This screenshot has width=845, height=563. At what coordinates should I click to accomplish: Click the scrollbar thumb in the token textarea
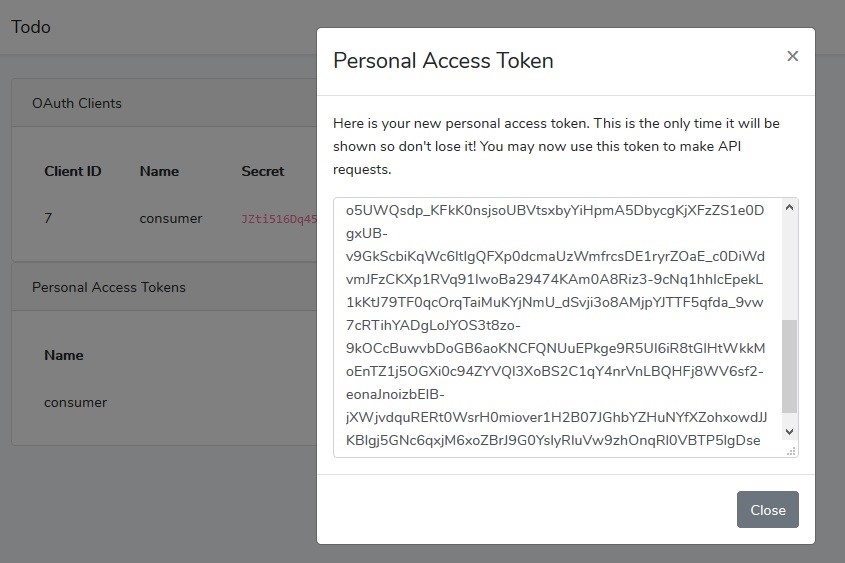coord(789,366)
